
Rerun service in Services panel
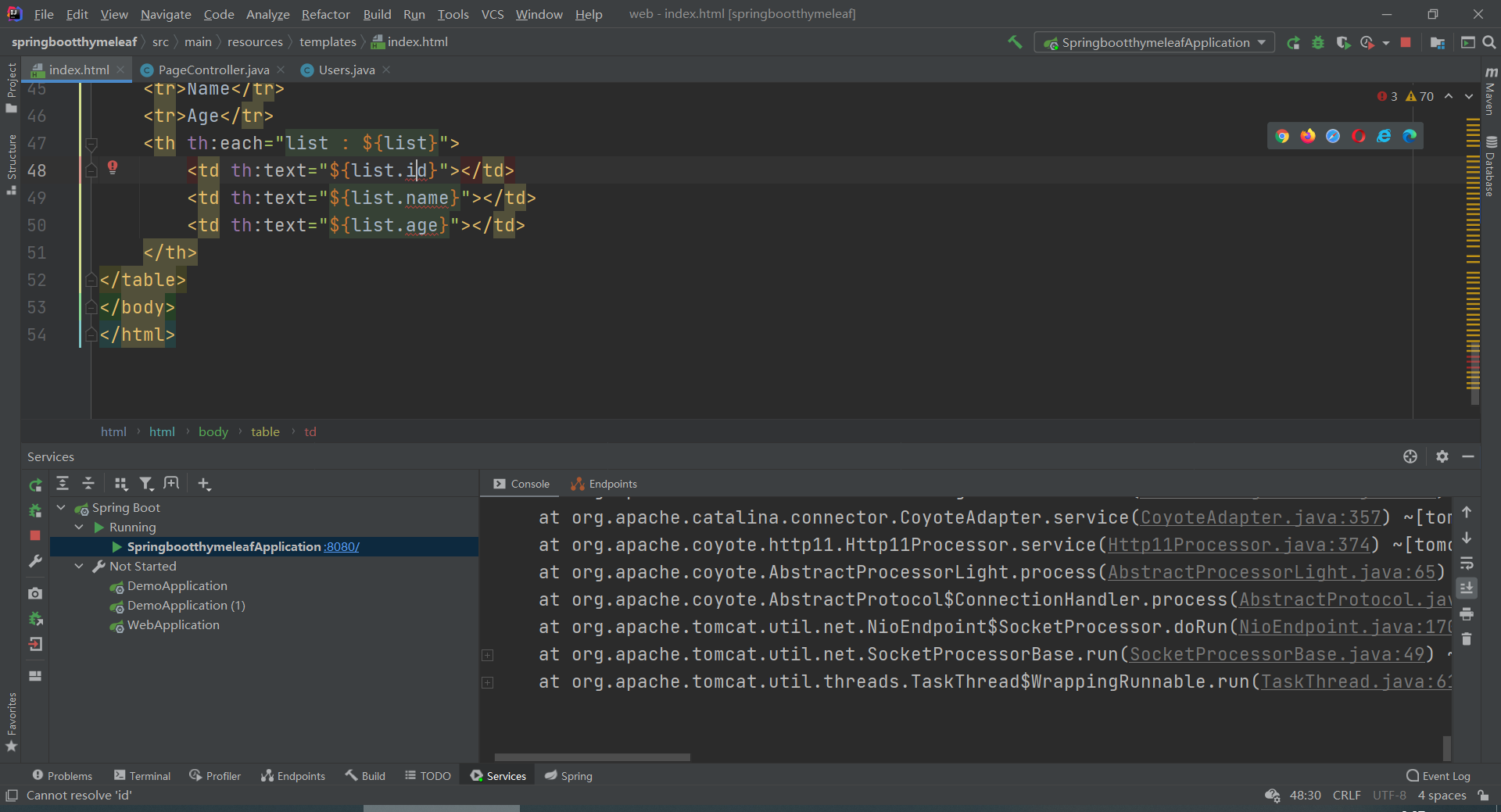point(35,485)
